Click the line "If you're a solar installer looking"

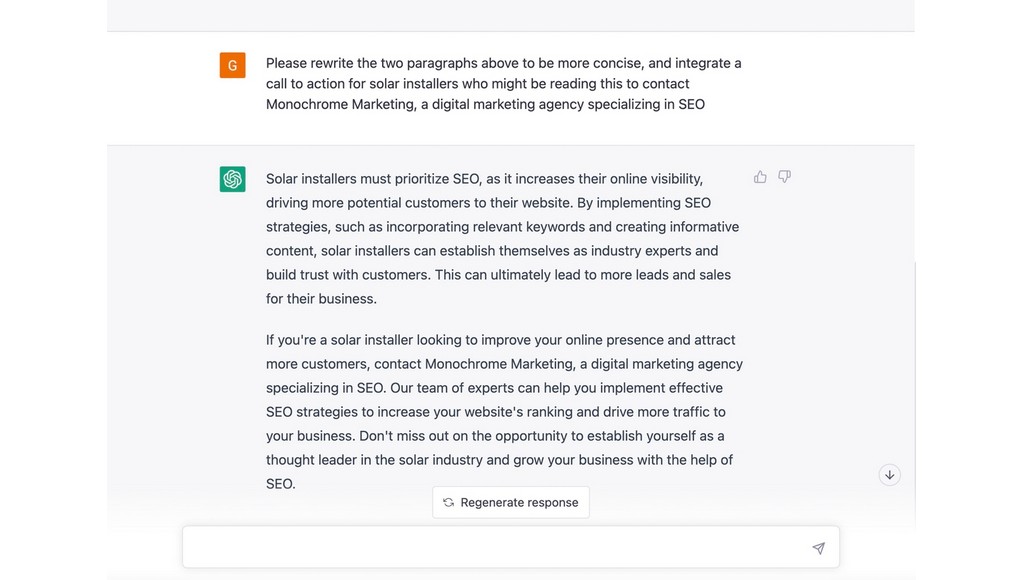click(500, 340)
